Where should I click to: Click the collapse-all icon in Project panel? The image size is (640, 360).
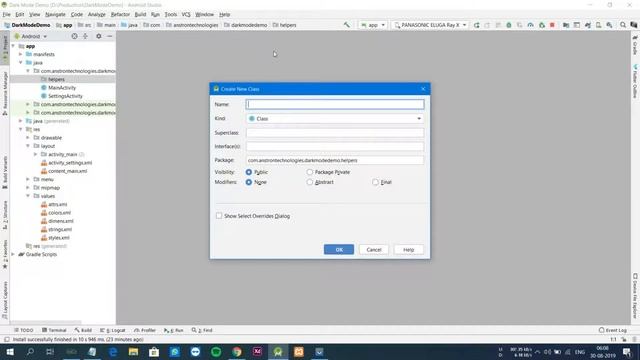click(x=85, y=36)
